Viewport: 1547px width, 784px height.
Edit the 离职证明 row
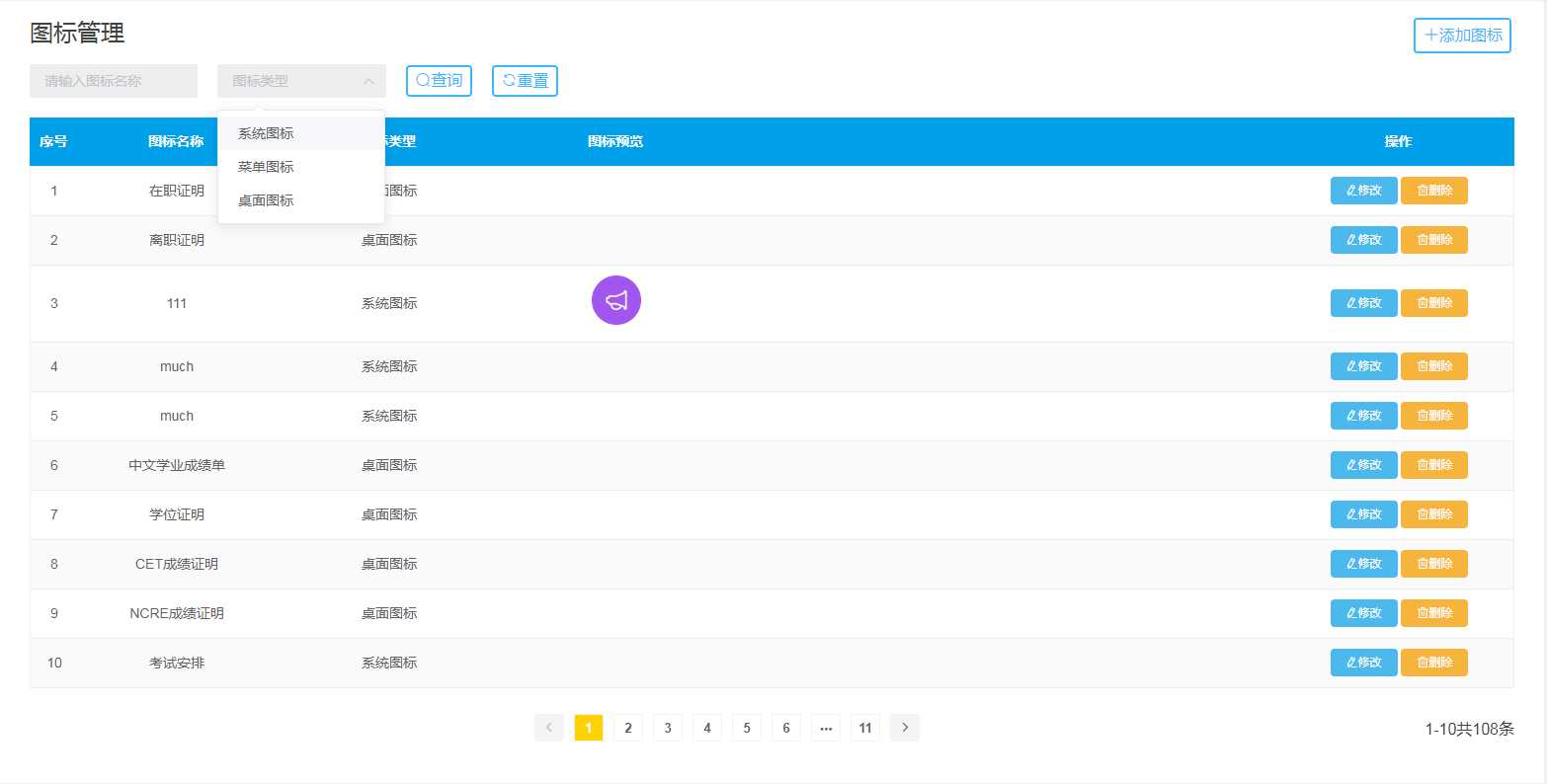[1363, 240]
